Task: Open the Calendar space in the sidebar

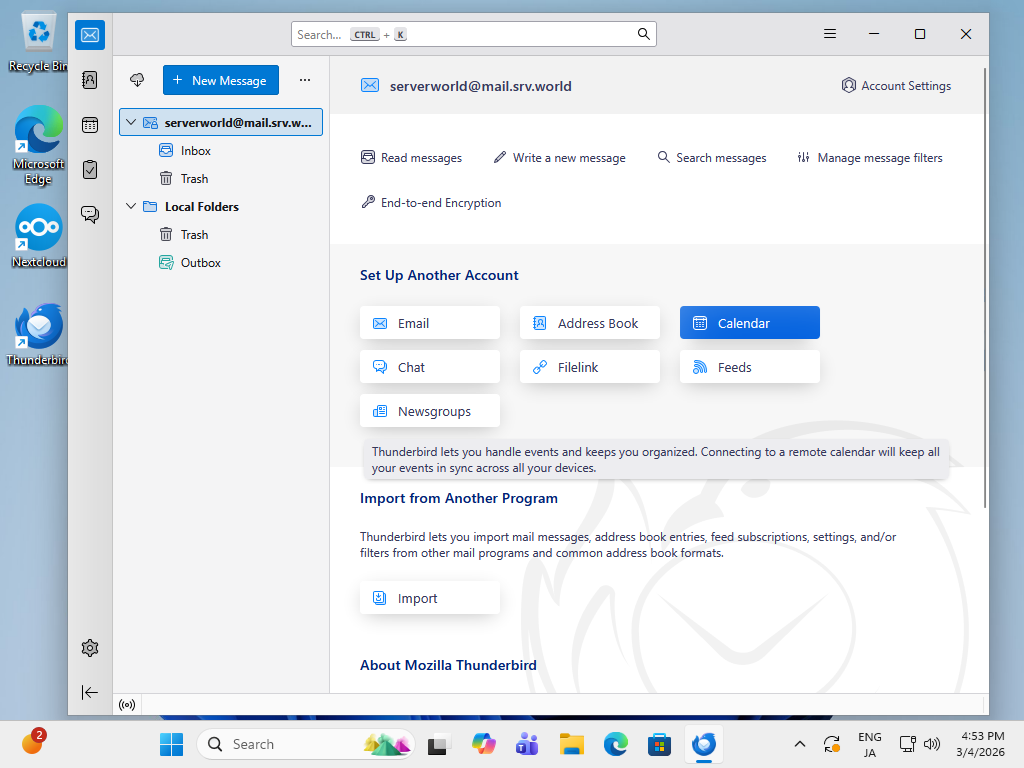Action: [x=90, y=125]
